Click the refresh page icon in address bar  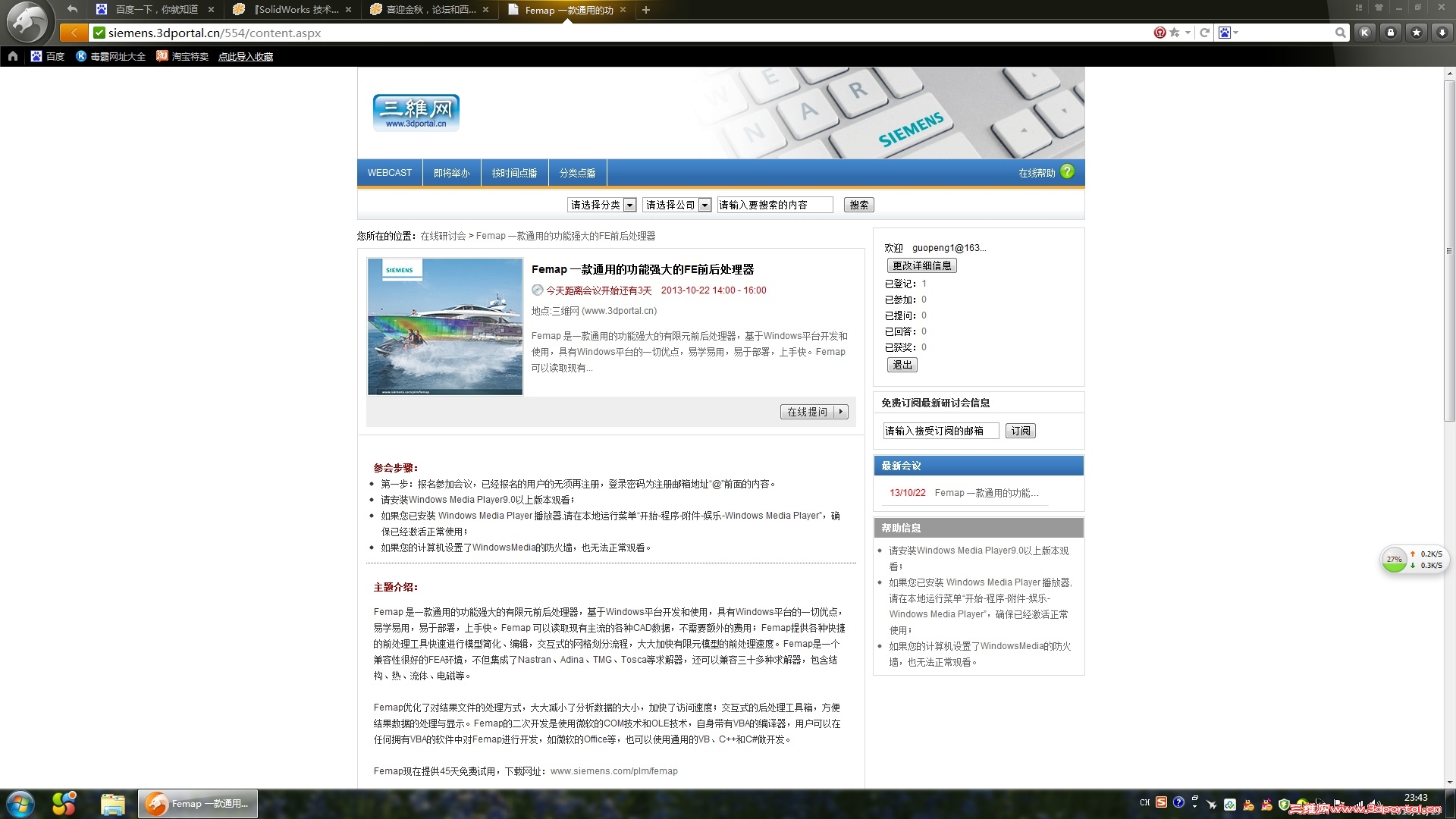(x=1204, y=33)
